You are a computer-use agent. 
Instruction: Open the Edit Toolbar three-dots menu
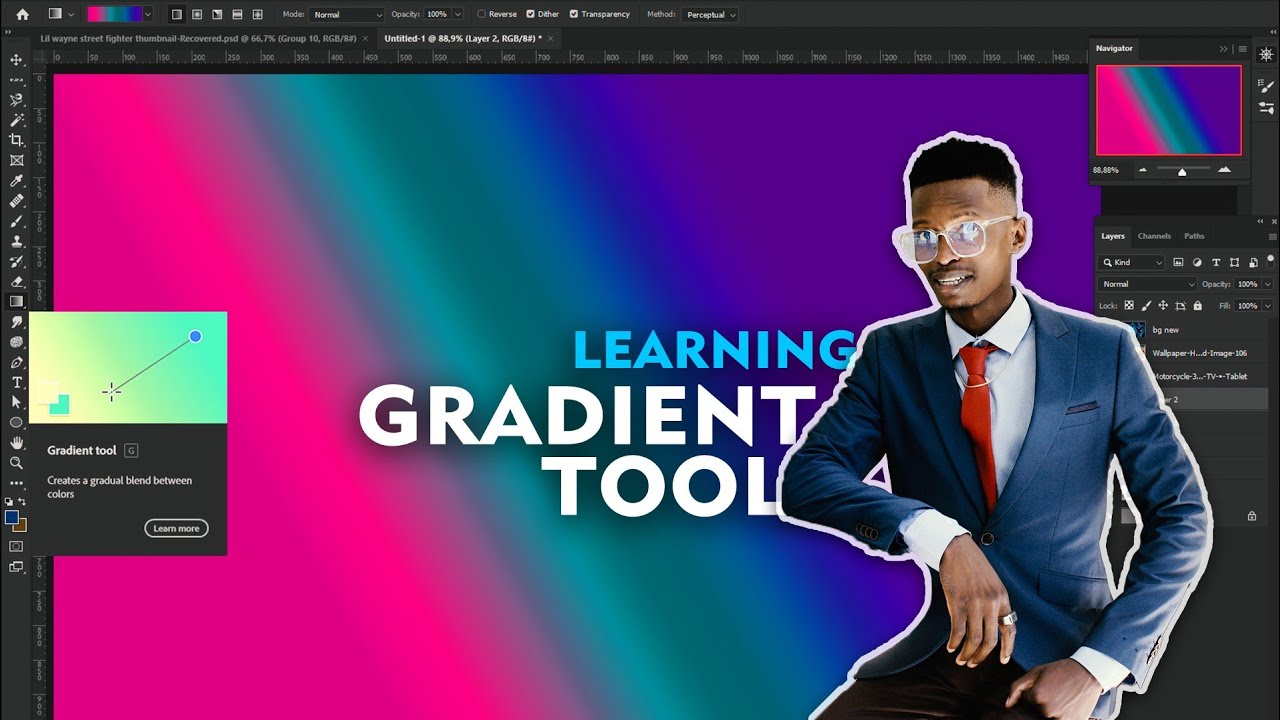16,483
